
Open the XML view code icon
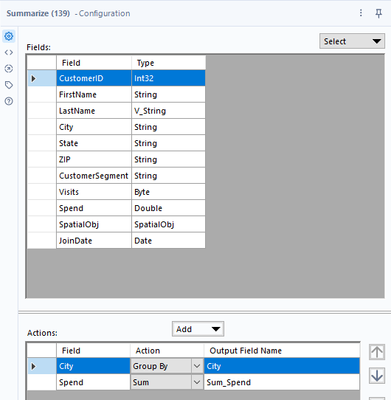pos(9,52)
